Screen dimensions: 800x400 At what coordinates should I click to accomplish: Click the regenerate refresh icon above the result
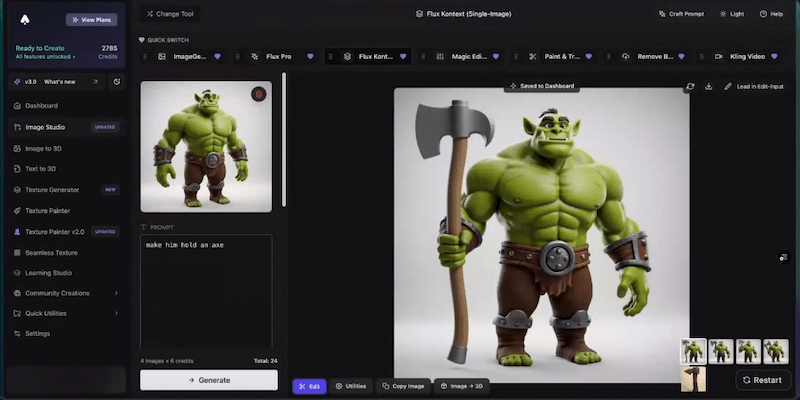[x=690, y=86]
